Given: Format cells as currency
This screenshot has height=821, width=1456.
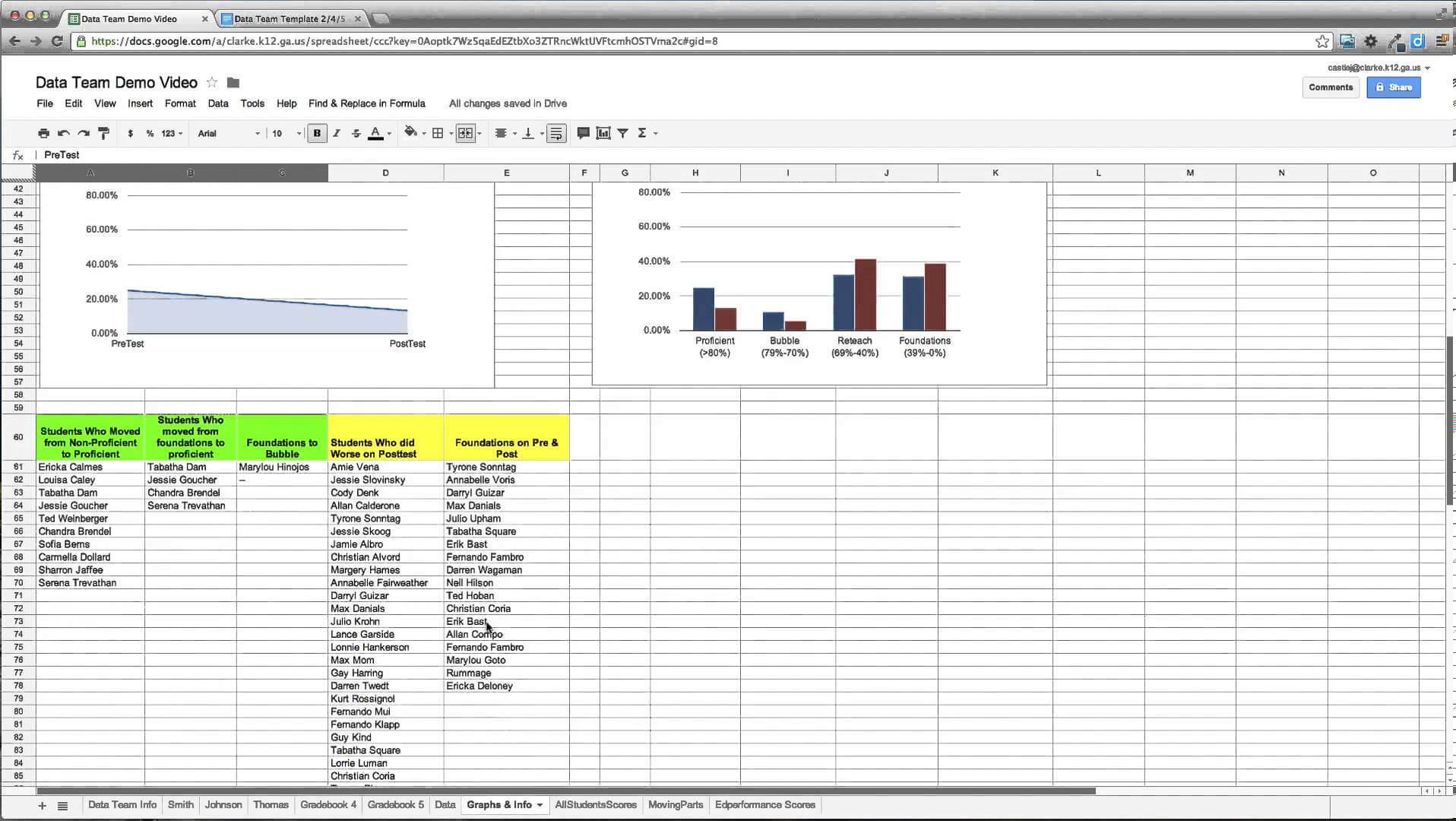Looking at the screenshot, I should 131,133.
